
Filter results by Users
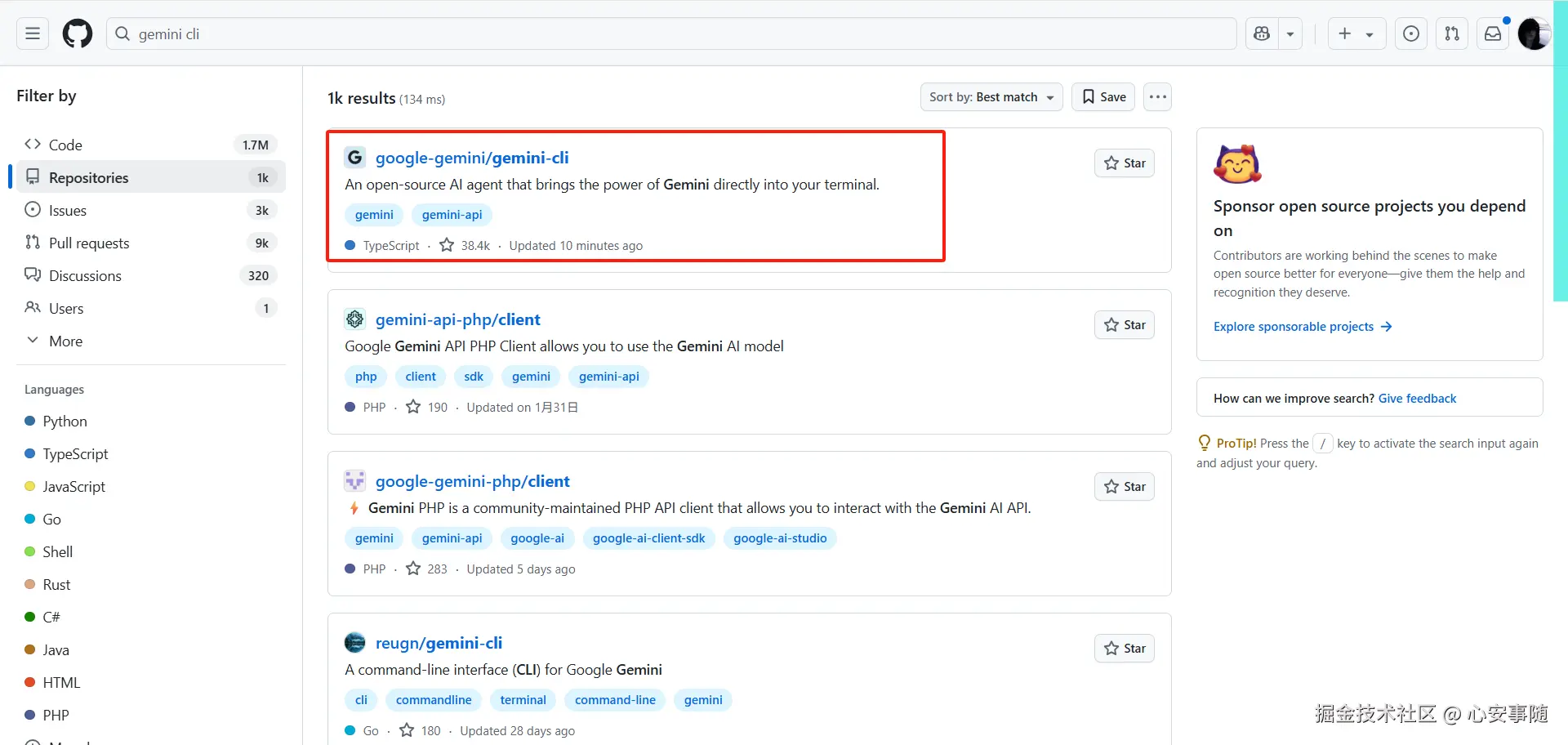click(151, 308)
